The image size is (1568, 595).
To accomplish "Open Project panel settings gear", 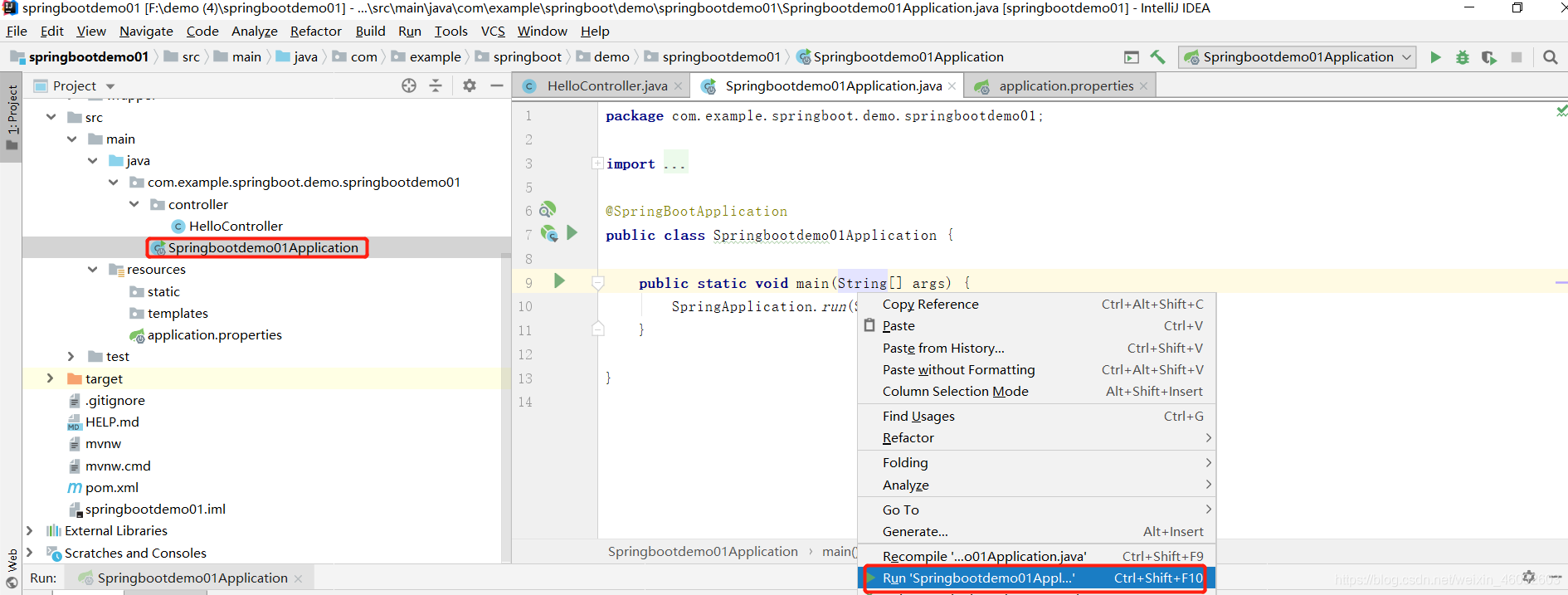I will pyautogui.click(x=470, y=85).
